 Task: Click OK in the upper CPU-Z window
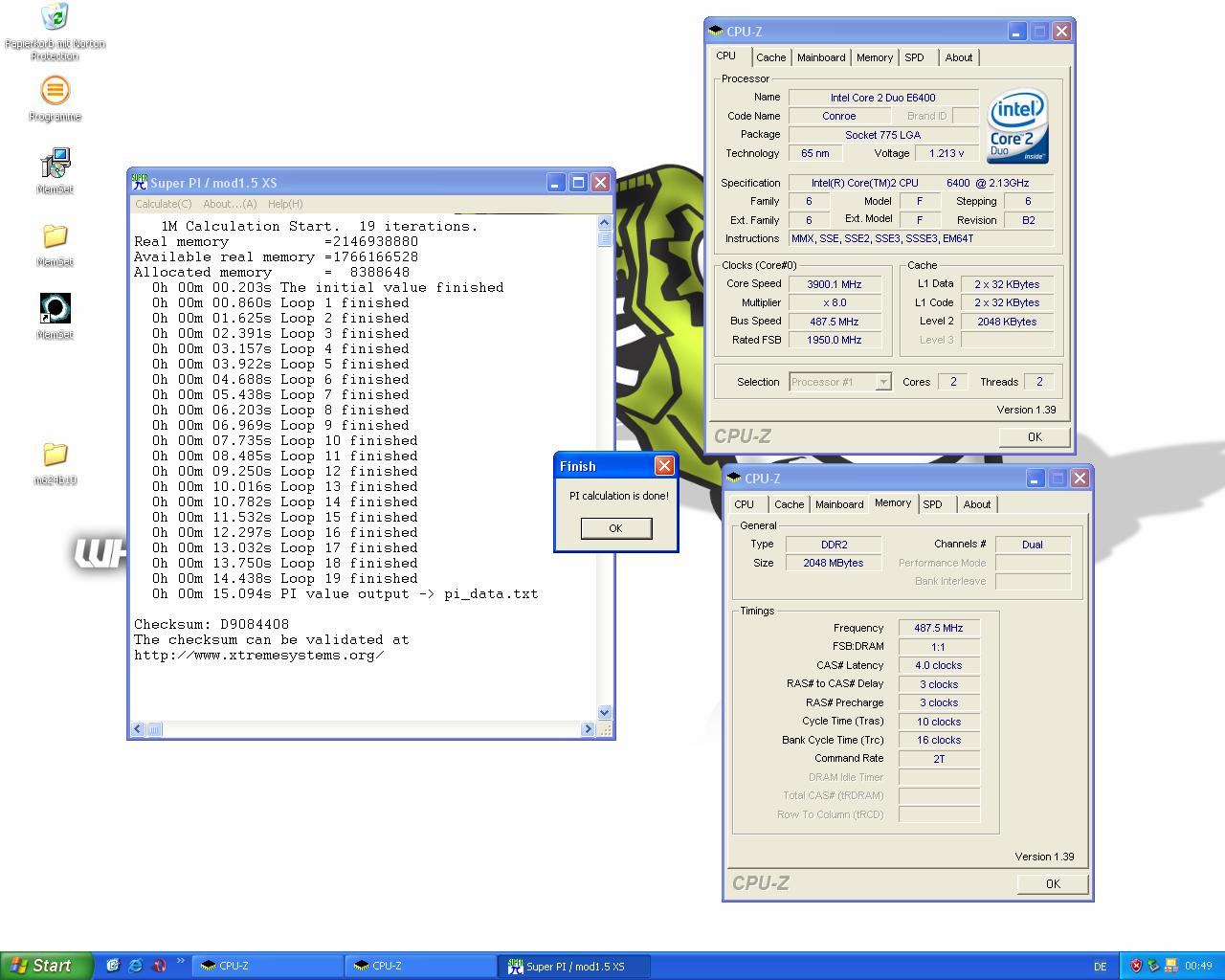pos(1035,436)
